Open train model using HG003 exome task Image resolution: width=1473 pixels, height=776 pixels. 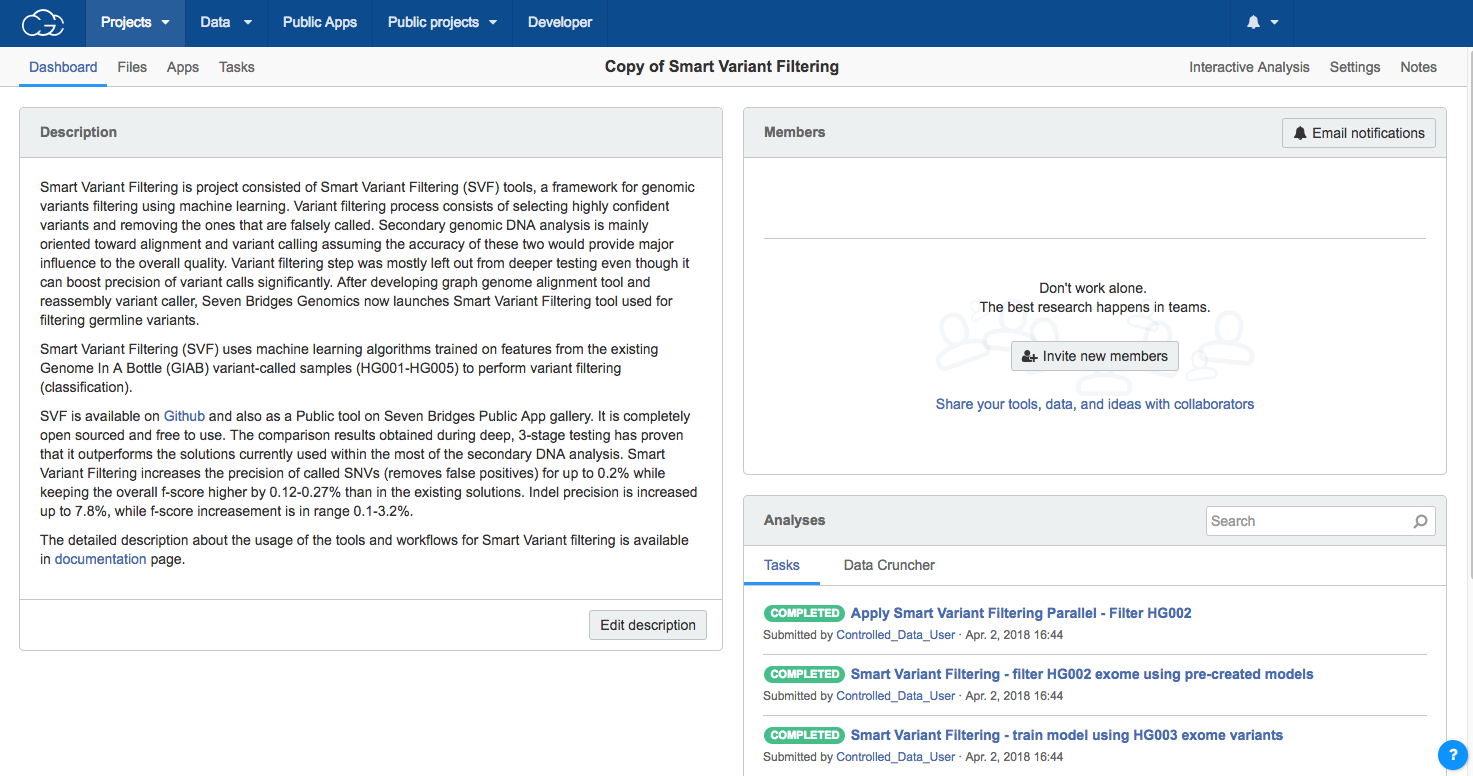pyautogui.click(x=1067, y=735)
